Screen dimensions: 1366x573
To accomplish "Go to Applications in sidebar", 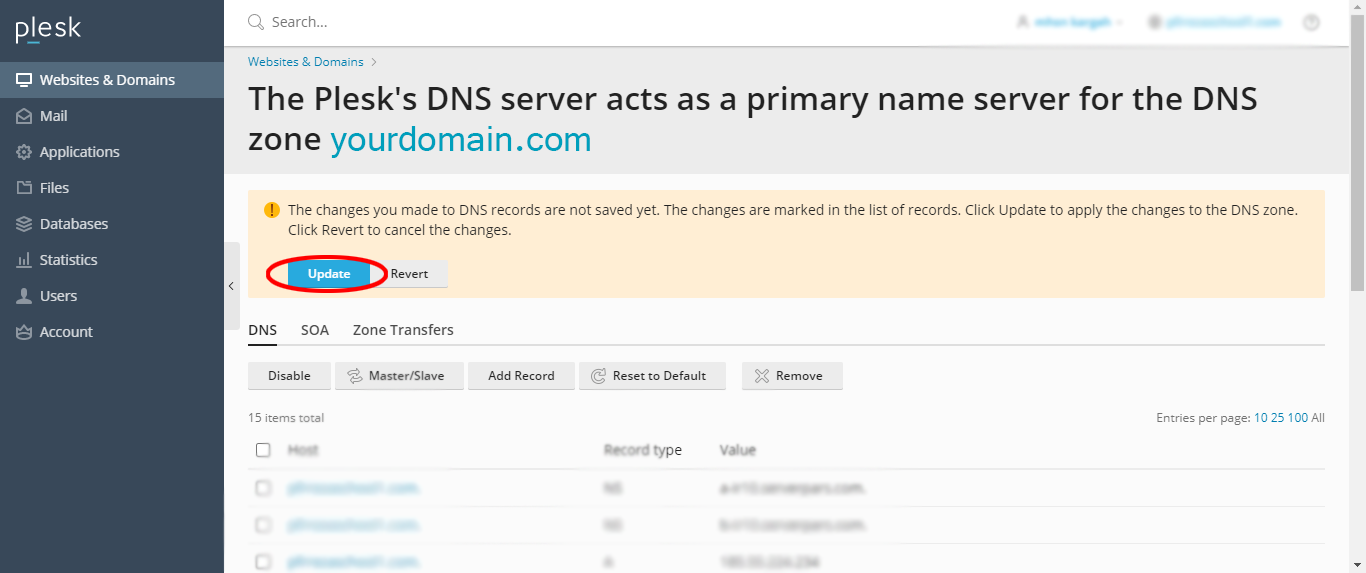I will click(112, 152).
